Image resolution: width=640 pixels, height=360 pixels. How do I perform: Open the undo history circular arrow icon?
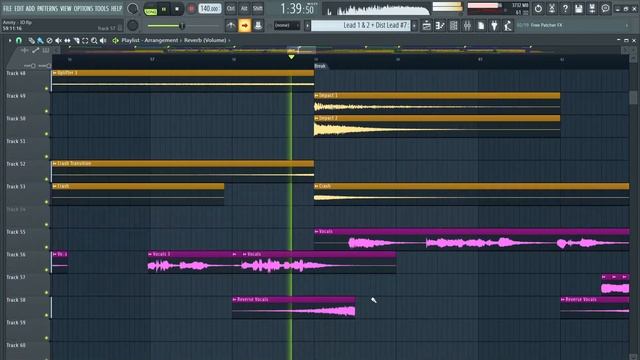coord(538,8)
